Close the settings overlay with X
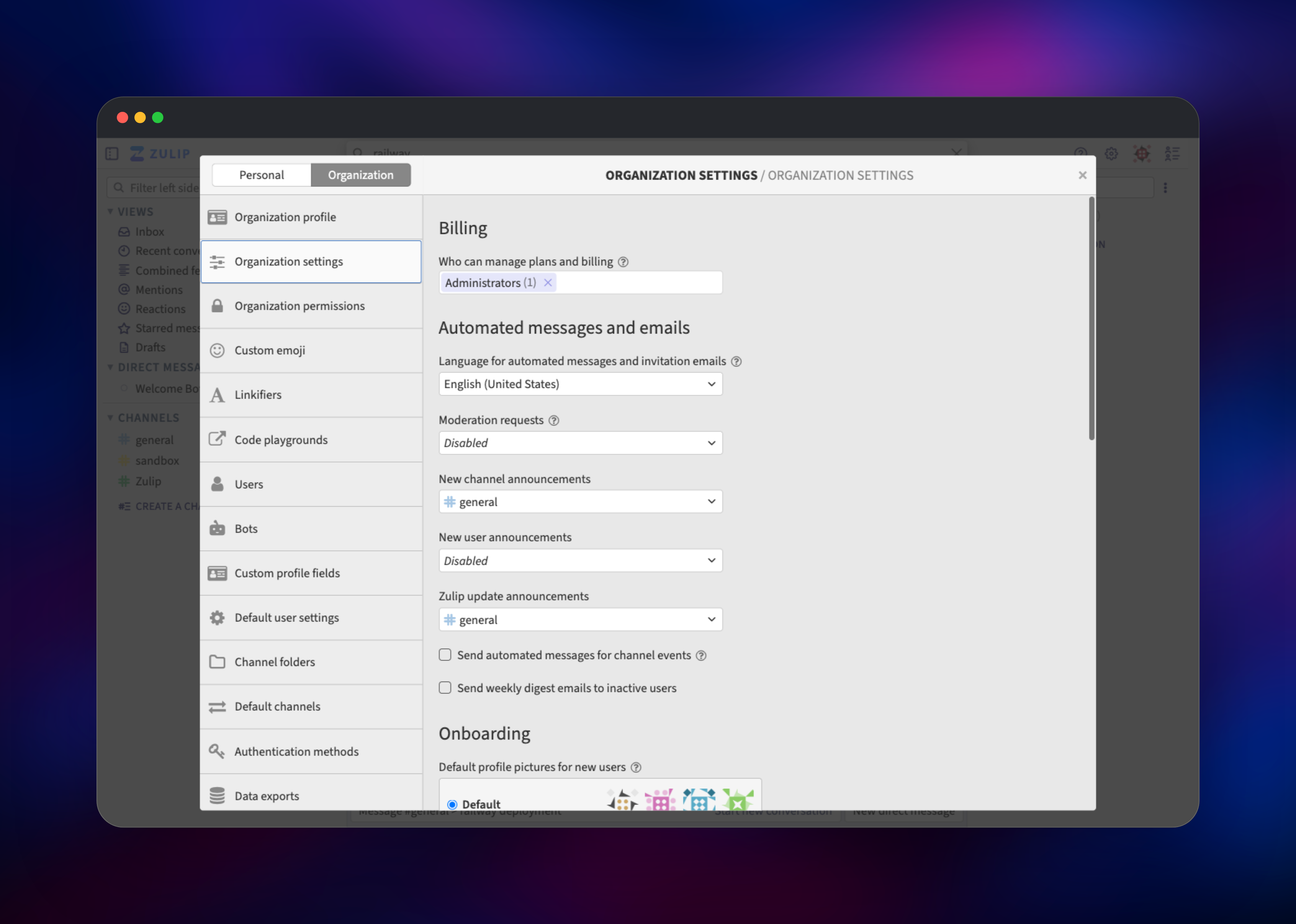The width and height of the screenshot is (1296, 924). [x=1083, y=175]
